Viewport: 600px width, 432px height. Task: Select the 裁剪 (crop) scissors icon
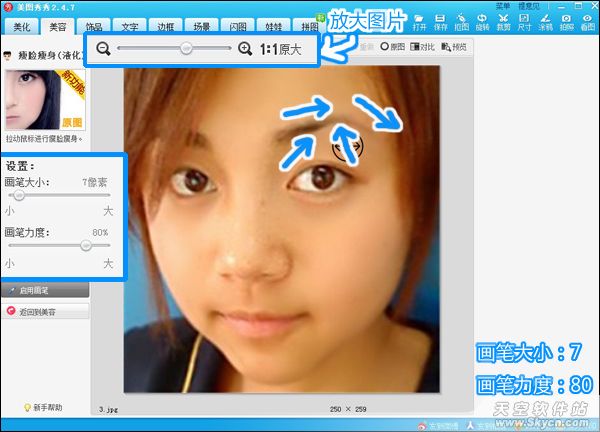[503, 22]
